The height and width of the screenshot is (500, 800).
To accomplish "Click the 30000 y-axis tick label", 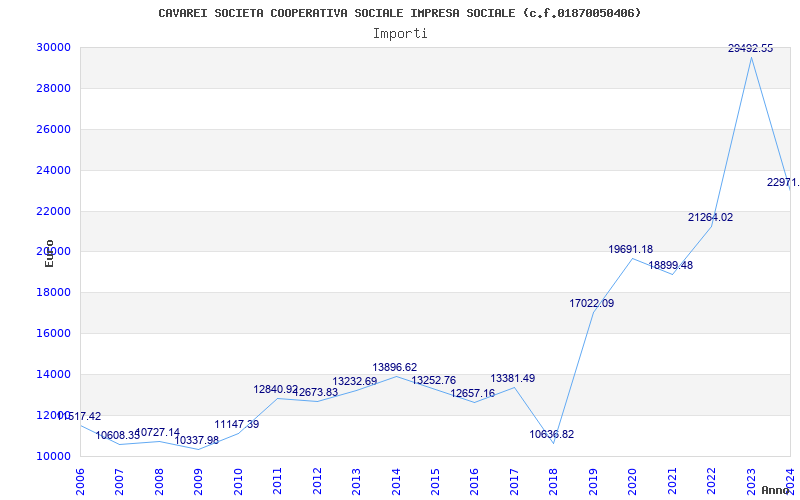I will pos(53,47).
